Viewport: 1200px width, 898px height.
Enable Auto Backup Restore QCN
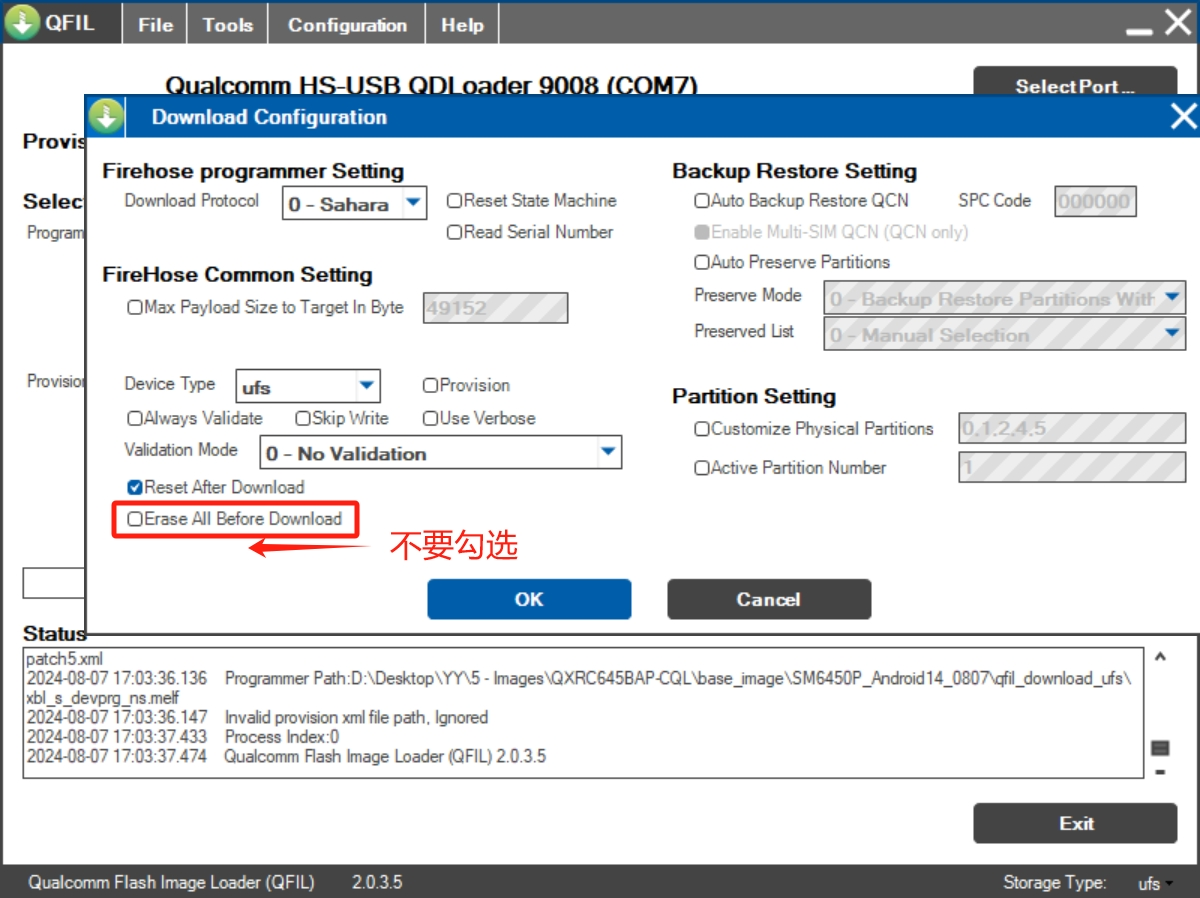[702, 201]
